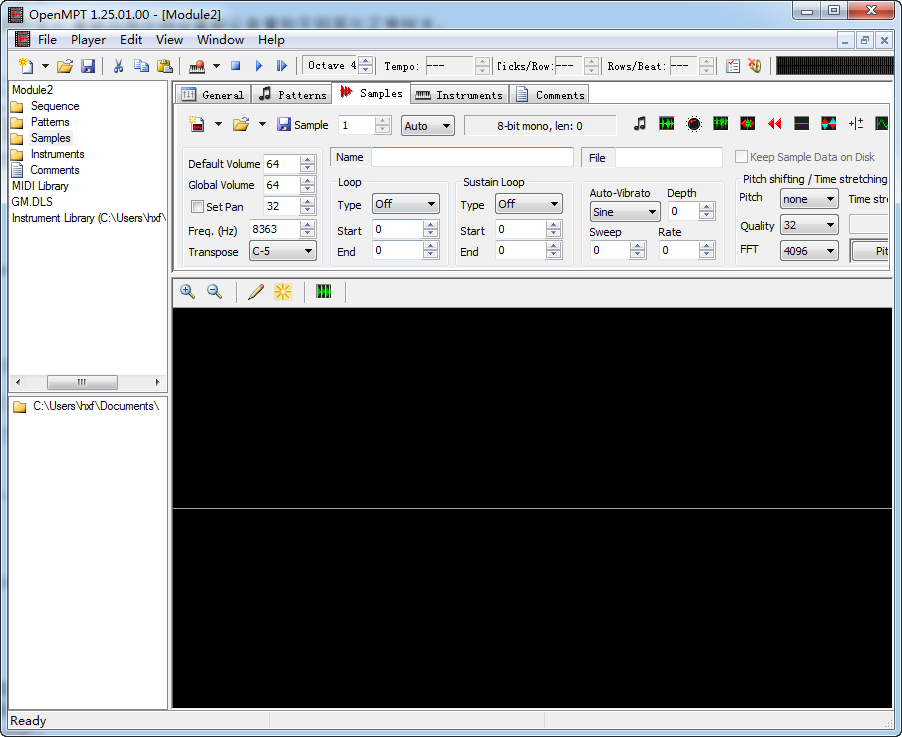Click the scissors cut icon in toolbar
Screen dimensions: 902x737
[x=118, y=66]
